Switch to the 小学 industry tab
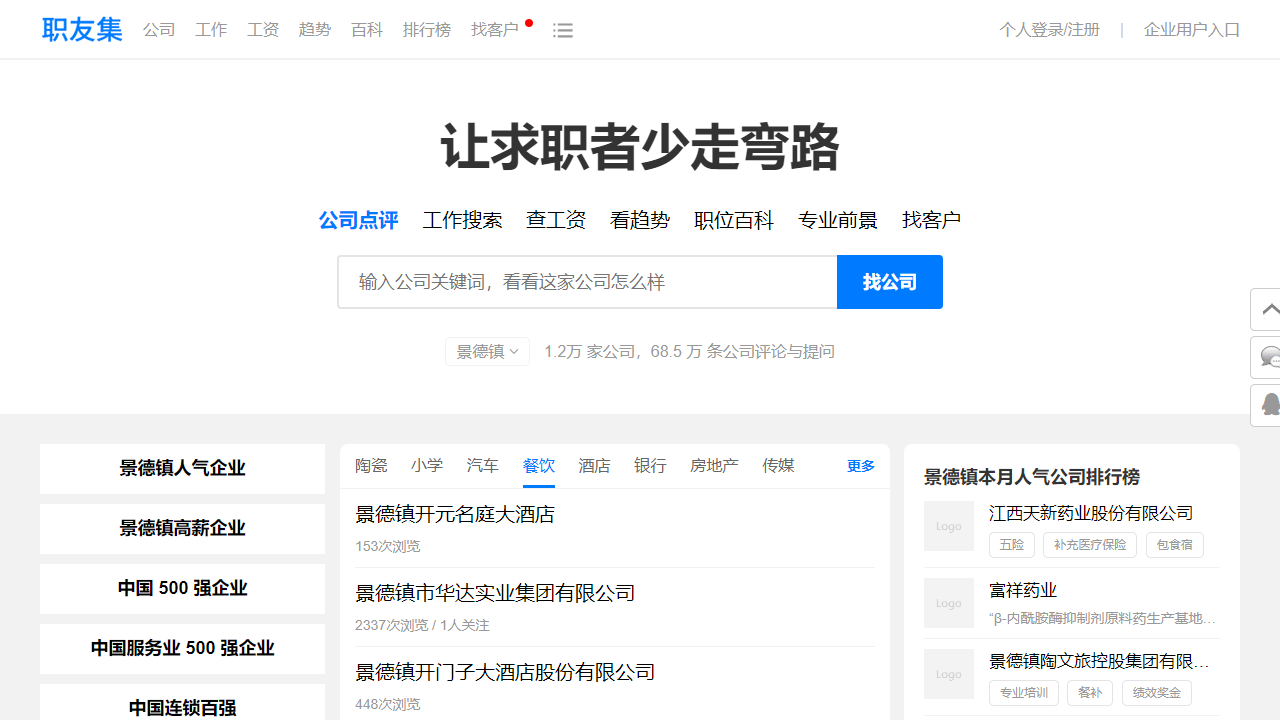Image resolution: width=1280 pixels, height=720 pixels. [427, 466]
